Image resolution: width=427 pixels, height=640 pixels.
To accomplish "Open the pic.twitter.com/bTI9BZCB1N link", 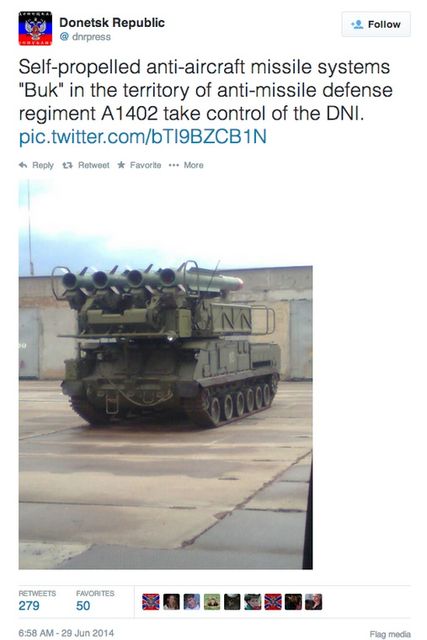I will 142,137.
